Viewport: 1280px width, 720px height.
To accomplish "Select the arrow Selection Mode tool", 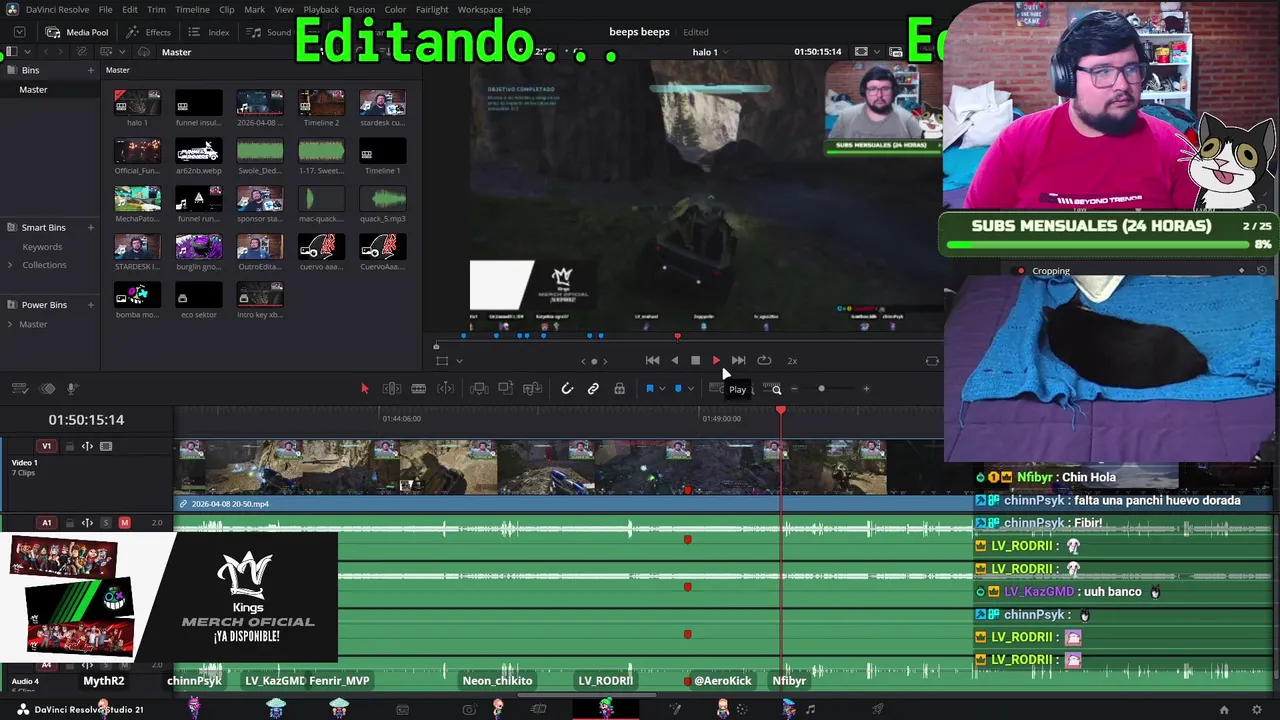I will tap(364, 389).
